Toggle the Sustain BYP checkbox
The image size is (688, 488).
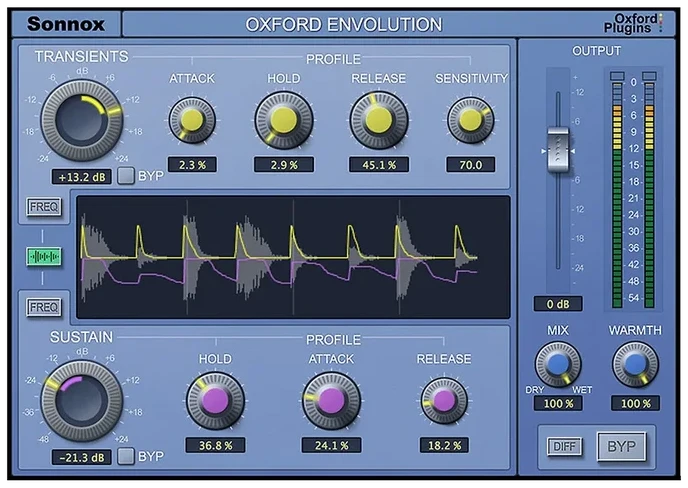point(126,456)
